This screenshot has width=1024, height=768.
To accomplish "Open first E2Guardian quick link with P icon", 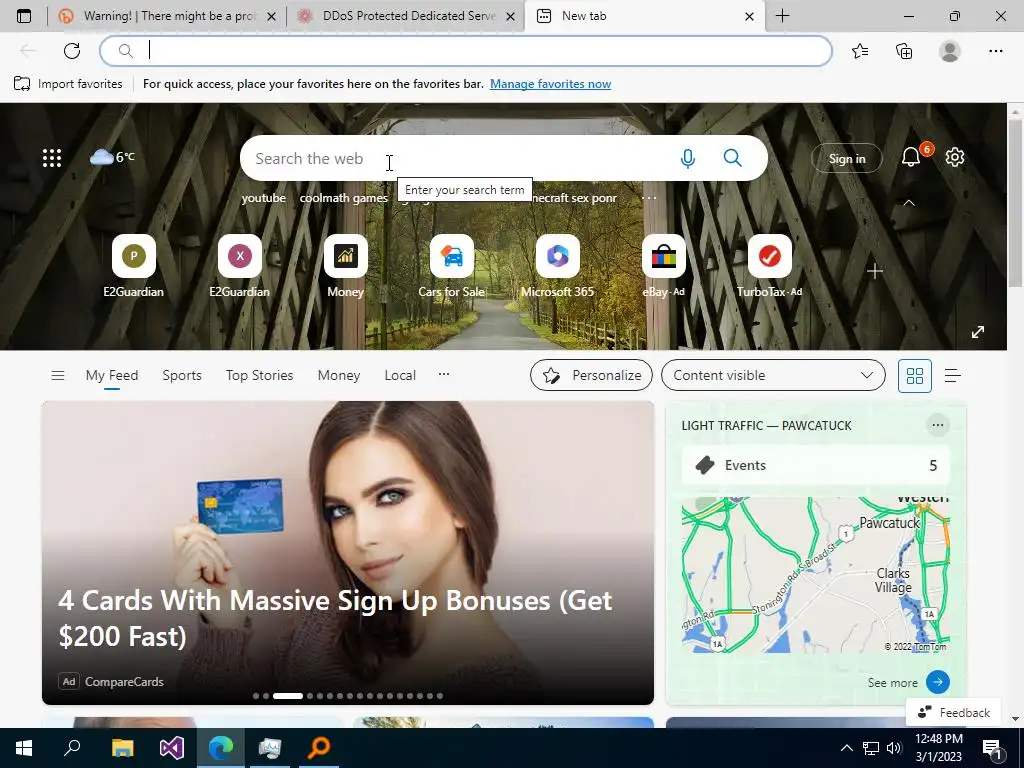I will coord(134,266).
